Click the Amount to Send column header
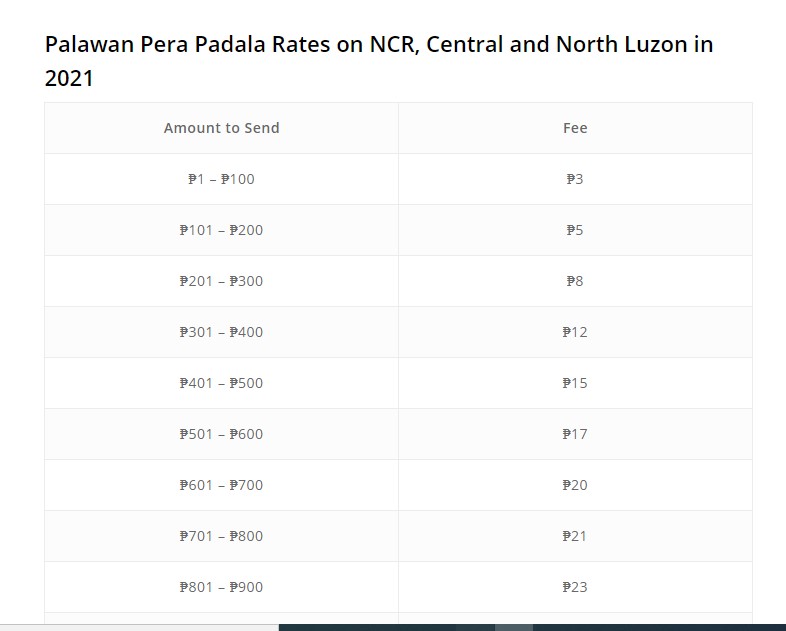The height and width of the screenshot is (631, 786). click(221, 128)
